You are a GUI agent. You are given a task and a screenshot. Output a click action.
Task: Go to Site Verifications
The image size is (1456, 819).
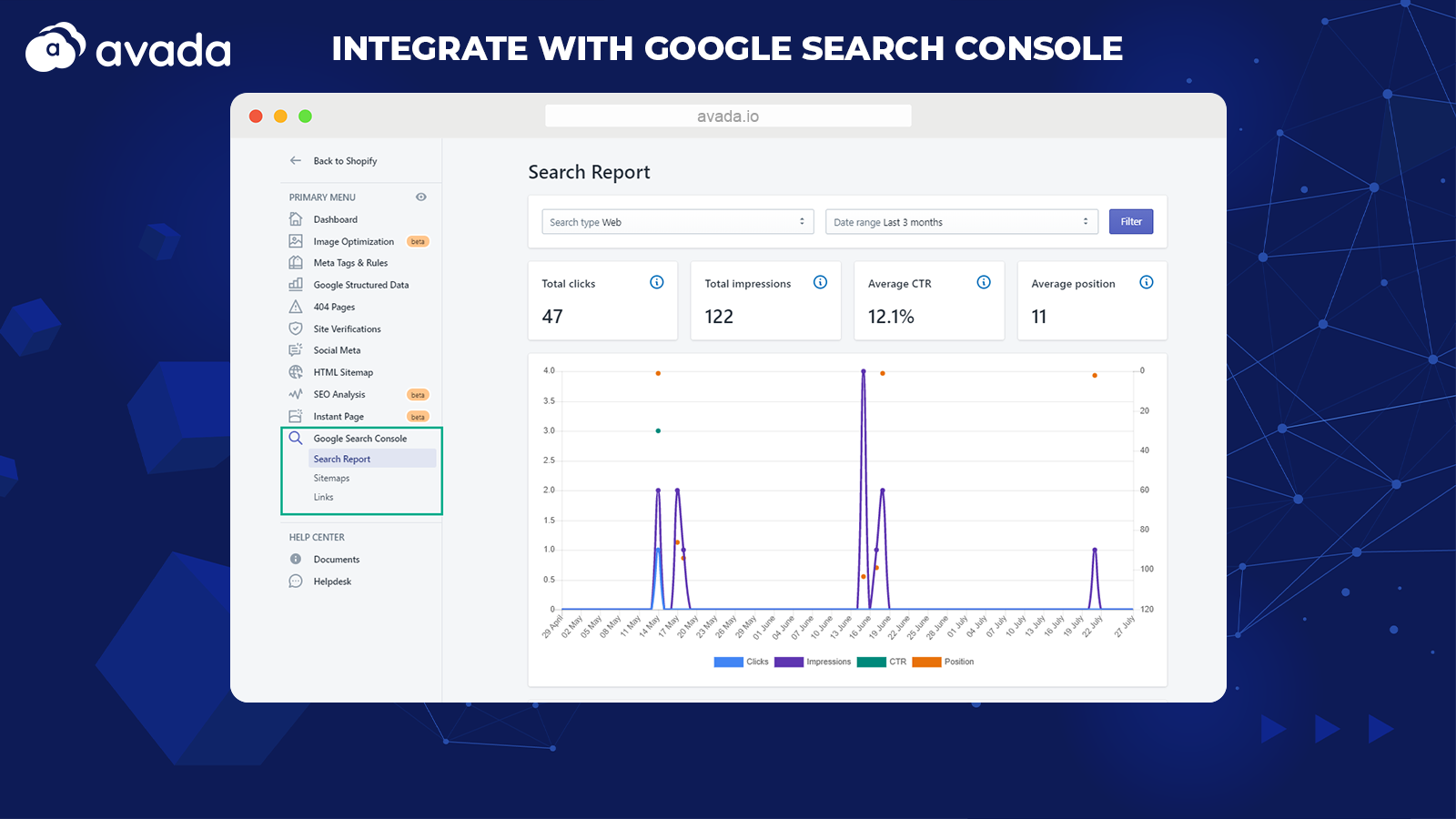click(348, 329)
